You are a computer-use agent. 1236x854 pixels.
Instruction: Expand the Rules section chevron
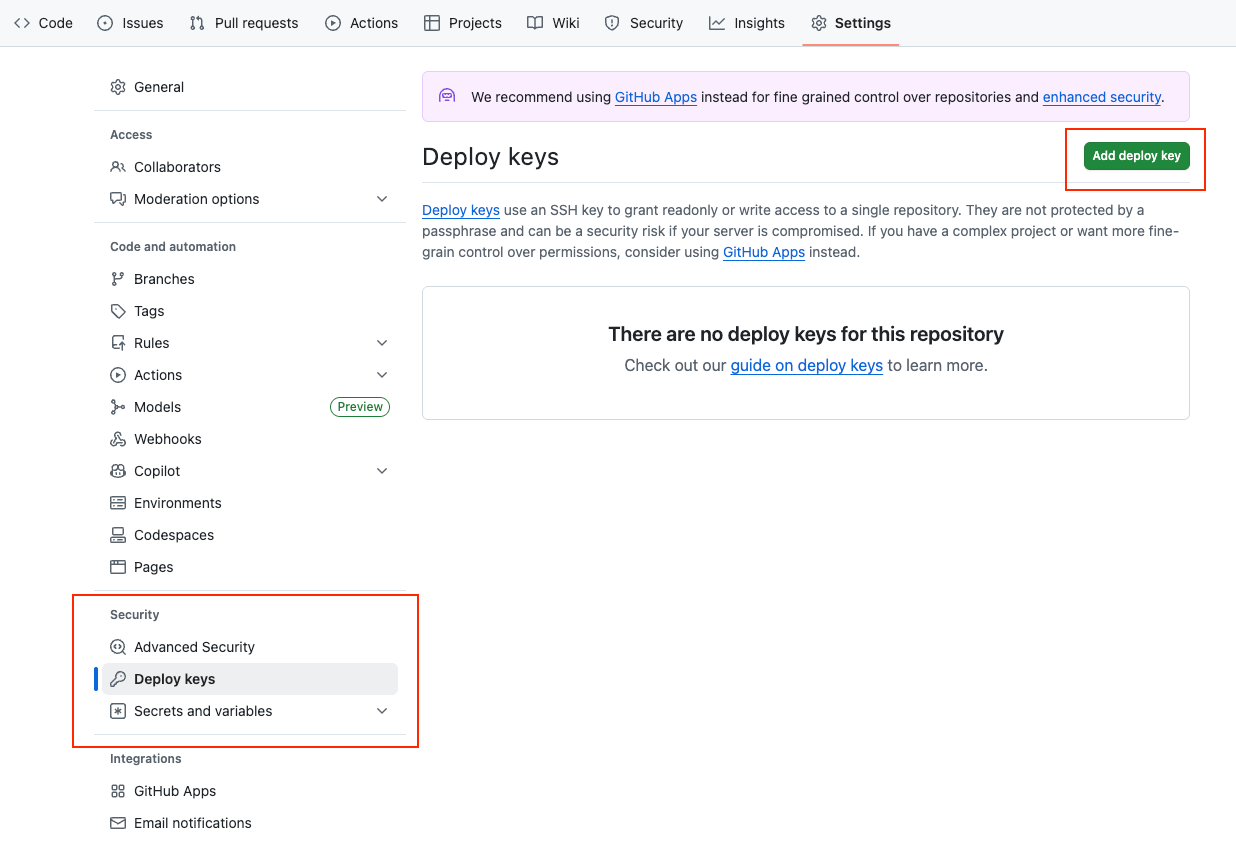click(x=382, y=343)
